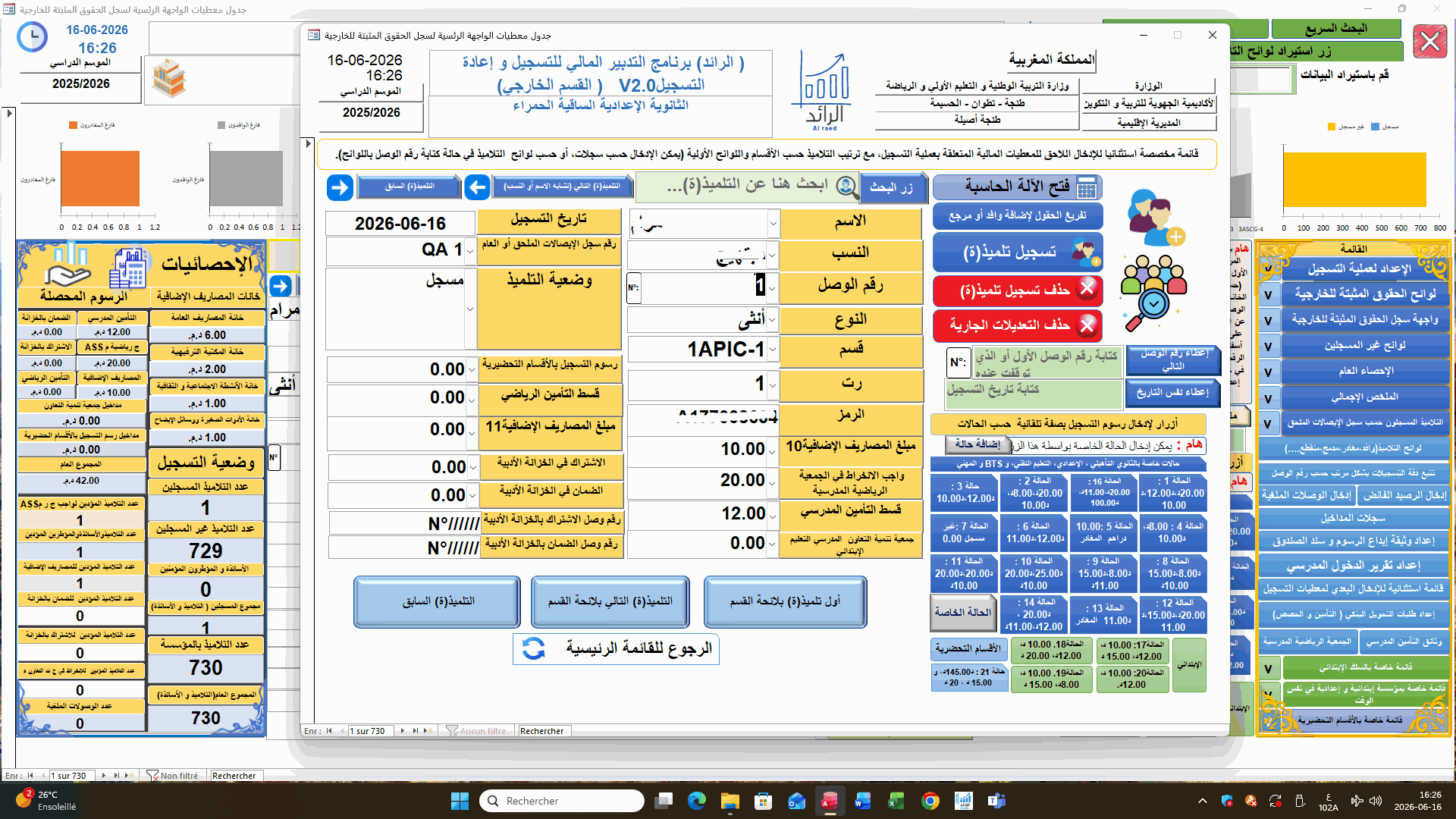
Task: Click the large add-student people icon
Action: pos(1155,218)
